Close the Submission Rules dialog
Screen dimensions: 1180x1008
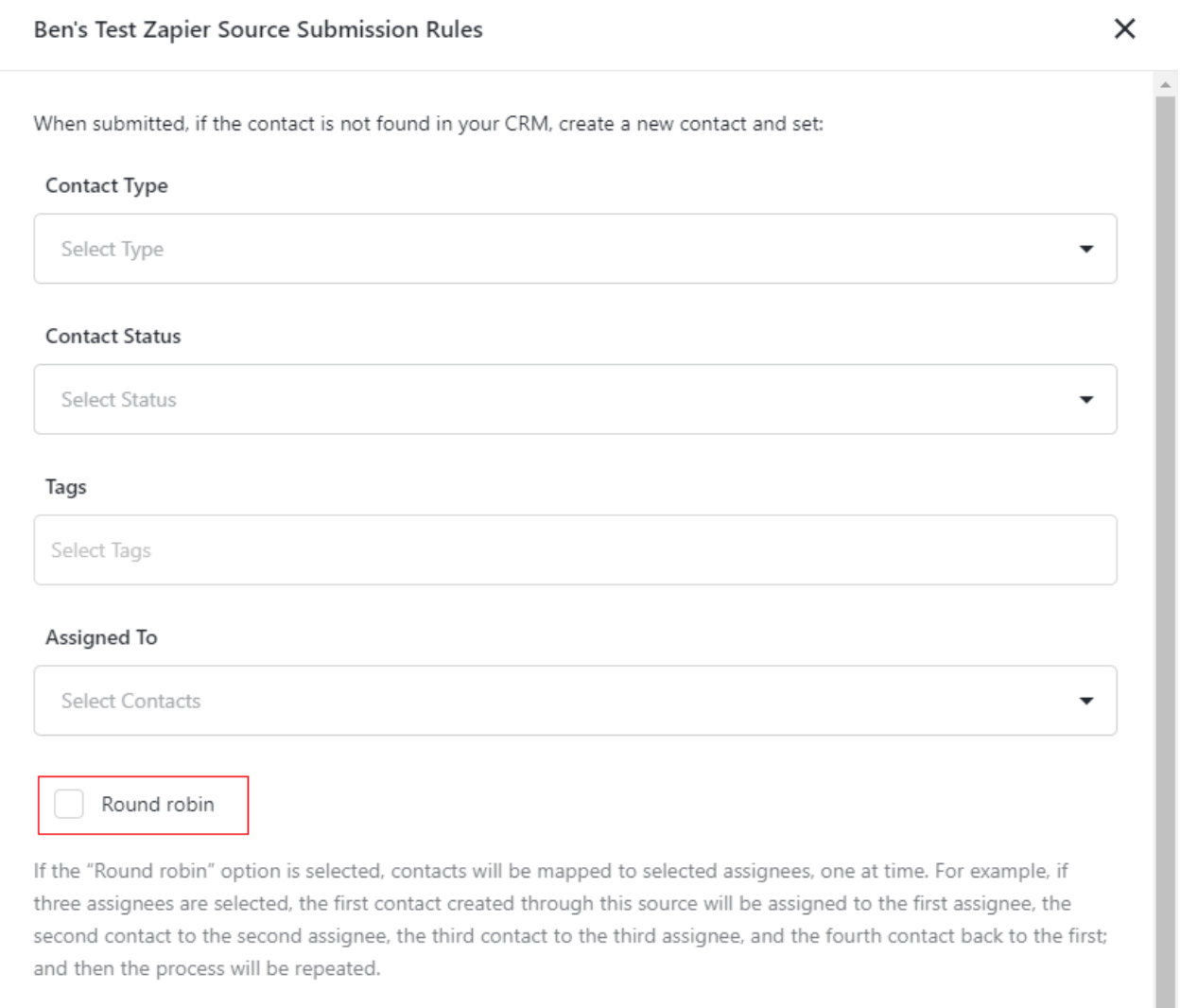point(1124,29)
